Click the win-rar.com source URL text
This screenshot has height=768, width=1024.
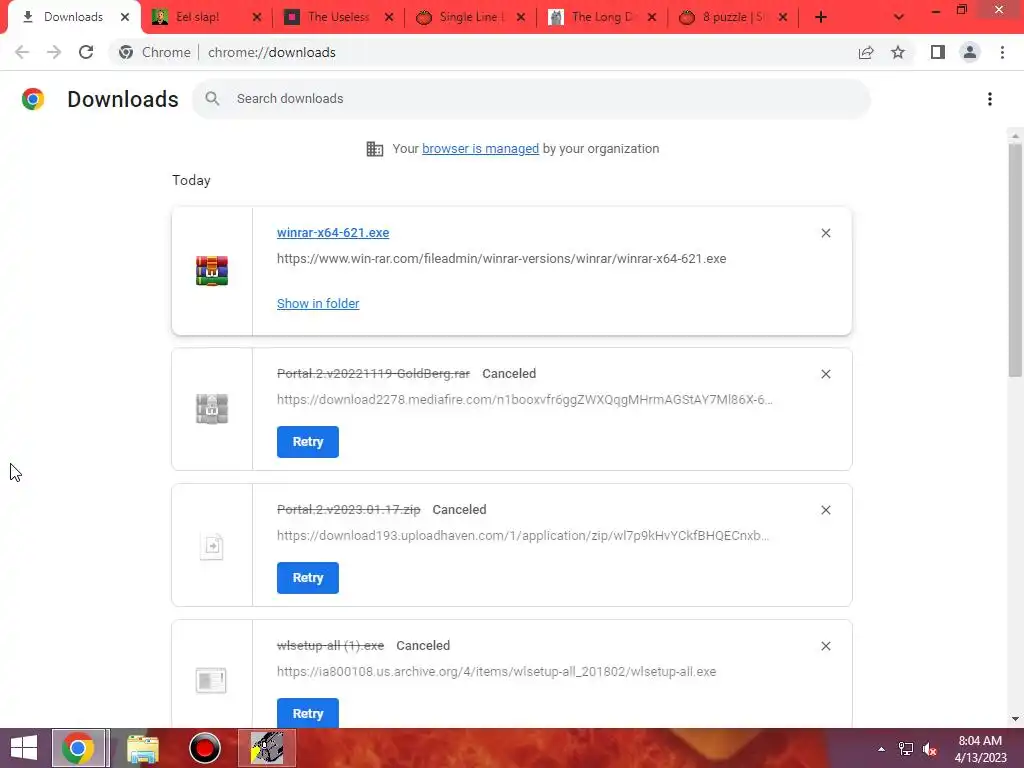point(502,259)
